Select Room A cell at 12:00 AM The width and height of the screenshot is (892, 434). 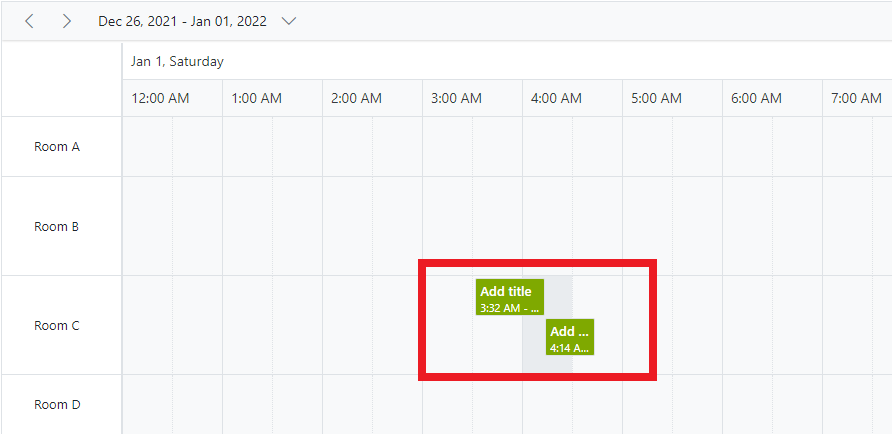click(148, 147)
